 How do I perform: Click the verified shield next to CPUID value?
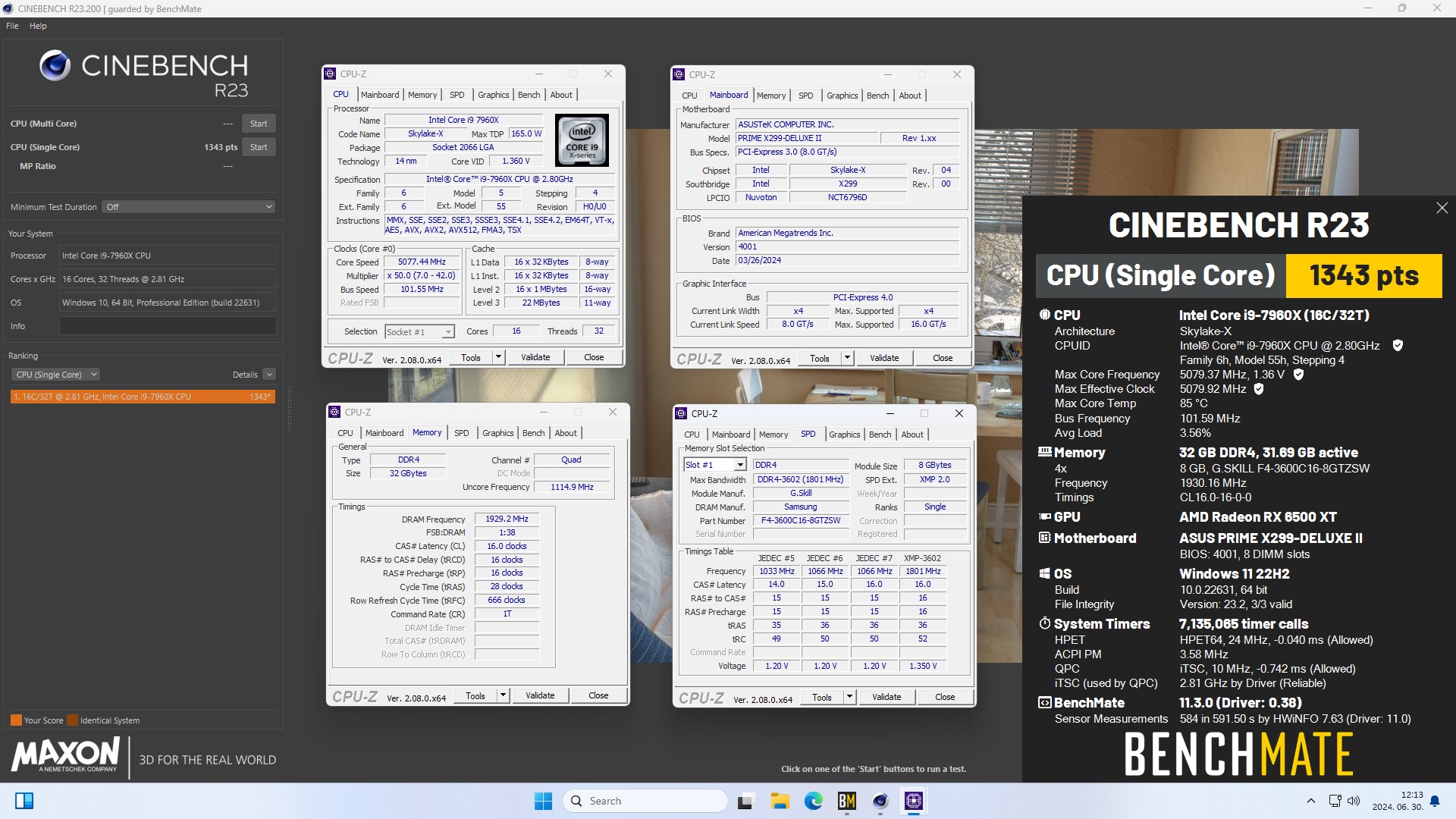point(1398,345)
